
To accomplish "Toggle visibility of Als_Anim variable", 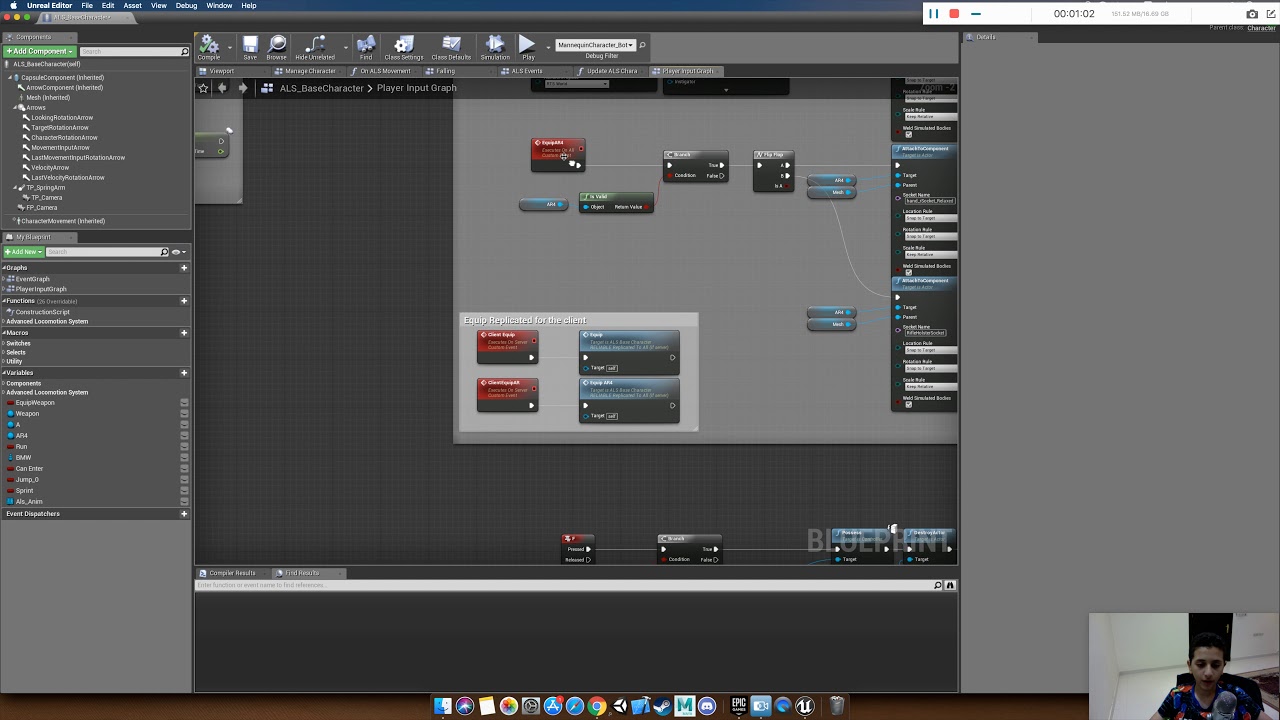I will click(x=184, y=502).
